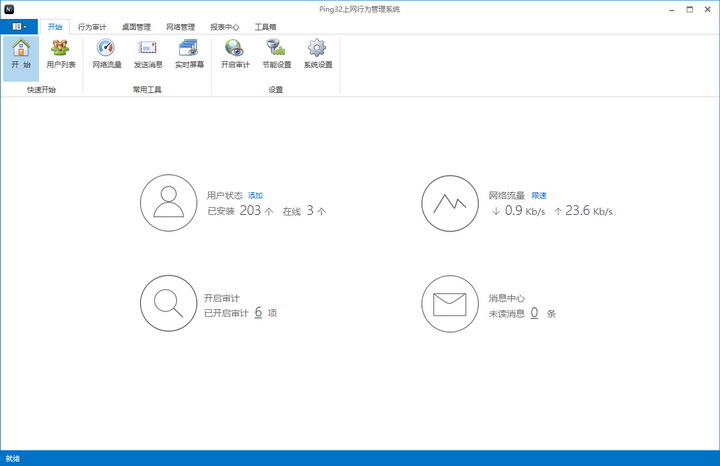Click the network traffic graph circle icon
The height and width of the screenshot is (466, 720).
450,203
